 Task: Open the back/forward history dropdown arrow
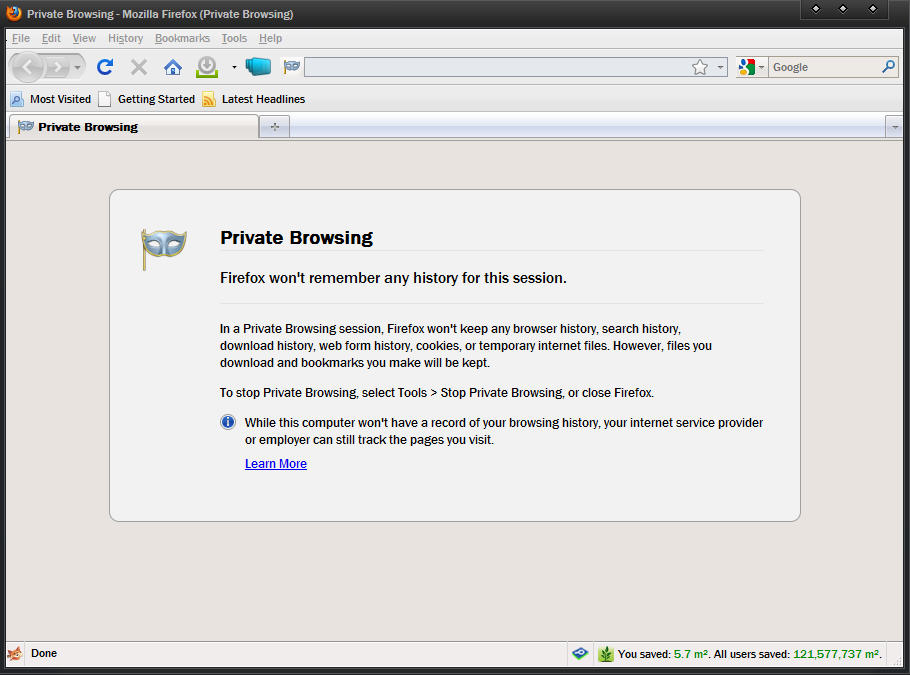tap(77, 67)
